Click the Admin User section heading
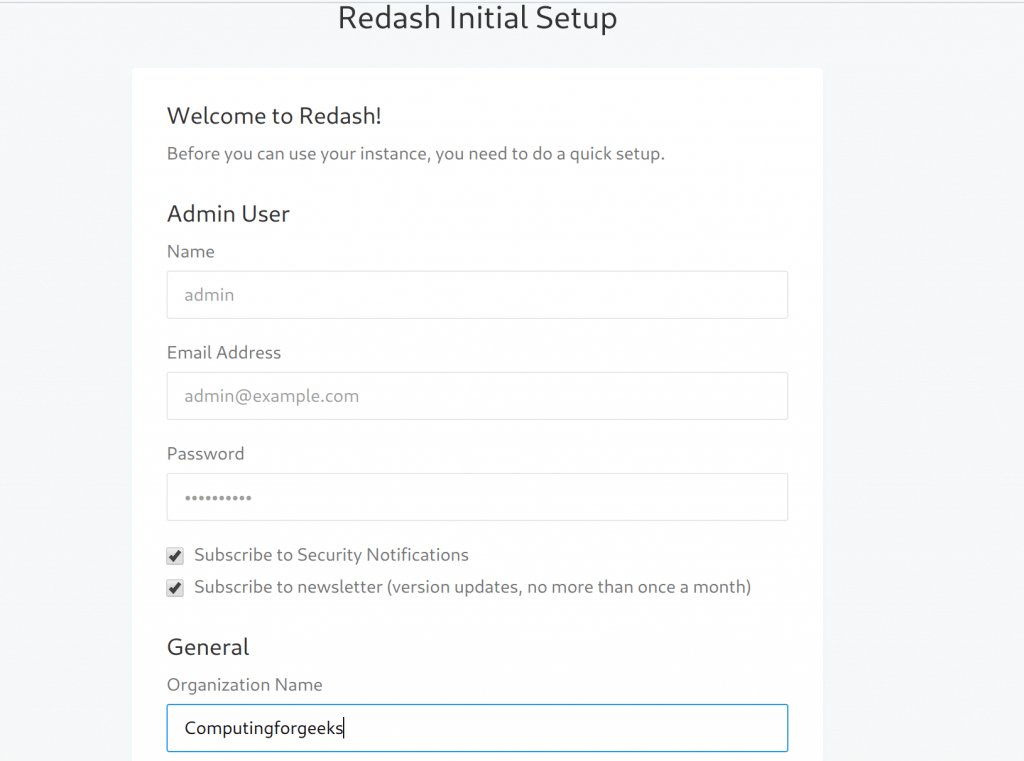 click(x=228, y=213)
